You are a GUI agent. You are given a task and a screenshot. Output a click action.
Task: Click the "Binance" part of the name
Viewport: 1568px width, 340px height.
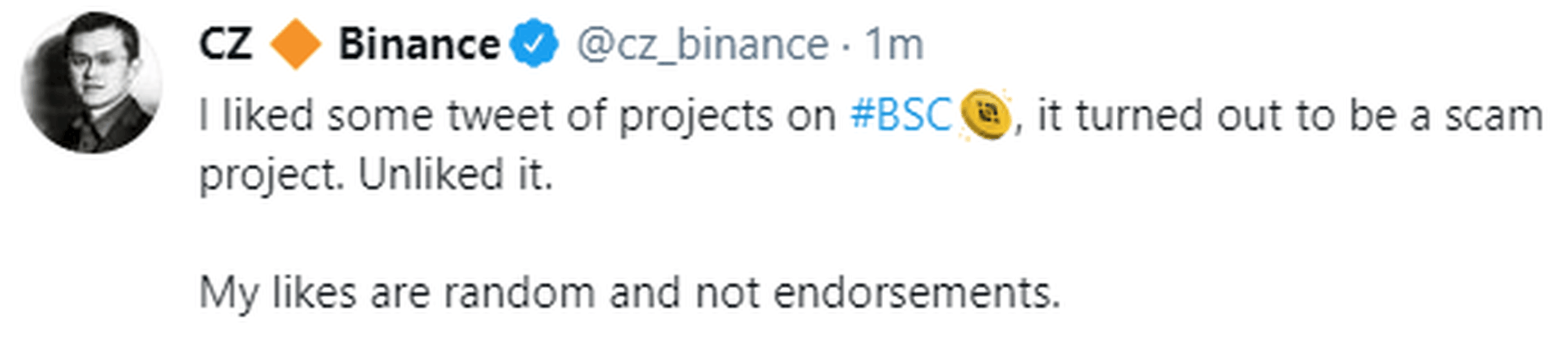coord(418,44)
